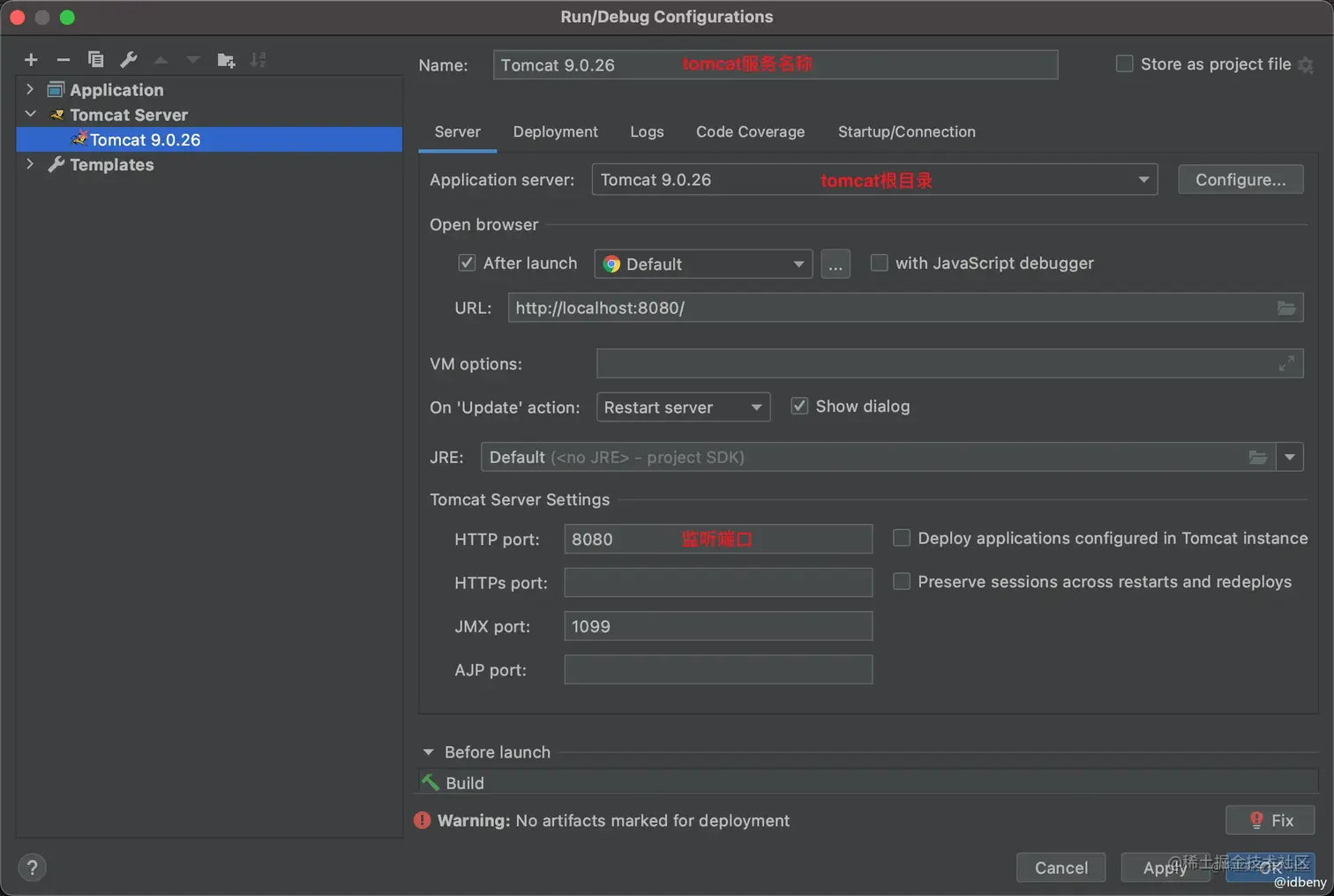The image size is (1334, 896).
Task: Open the Application server dropdown
Action: pos(1143,180)
